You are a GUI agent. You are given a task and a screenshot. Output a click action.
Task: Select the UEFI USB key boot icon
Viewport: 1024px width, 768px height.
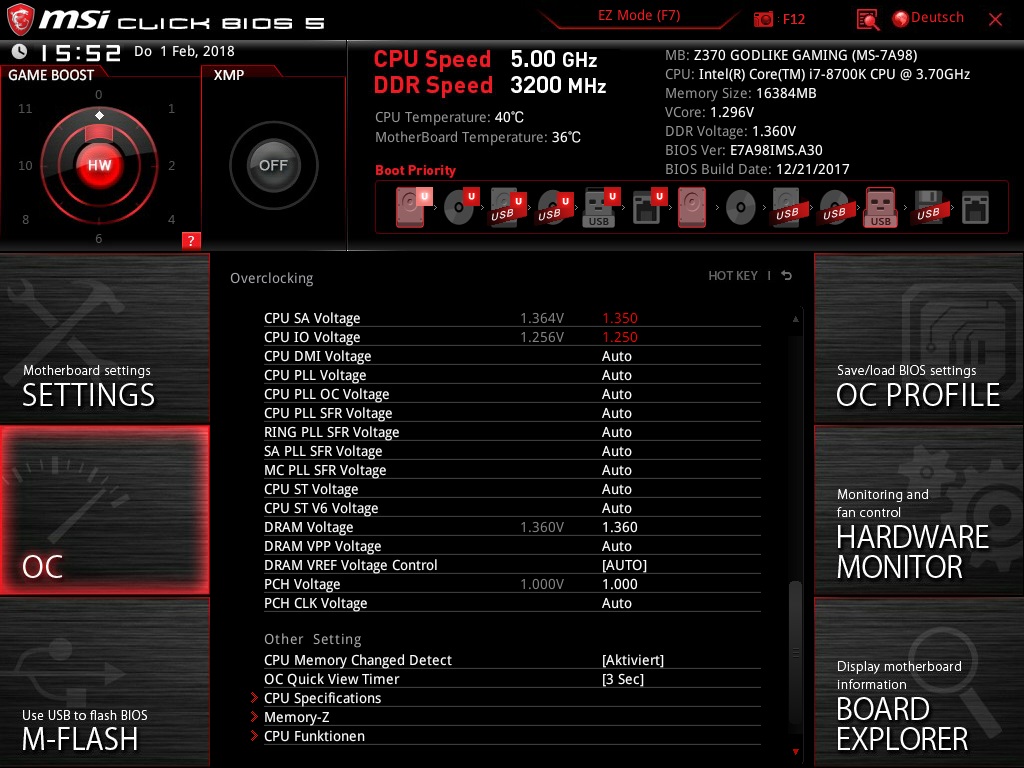coord(601,207)
